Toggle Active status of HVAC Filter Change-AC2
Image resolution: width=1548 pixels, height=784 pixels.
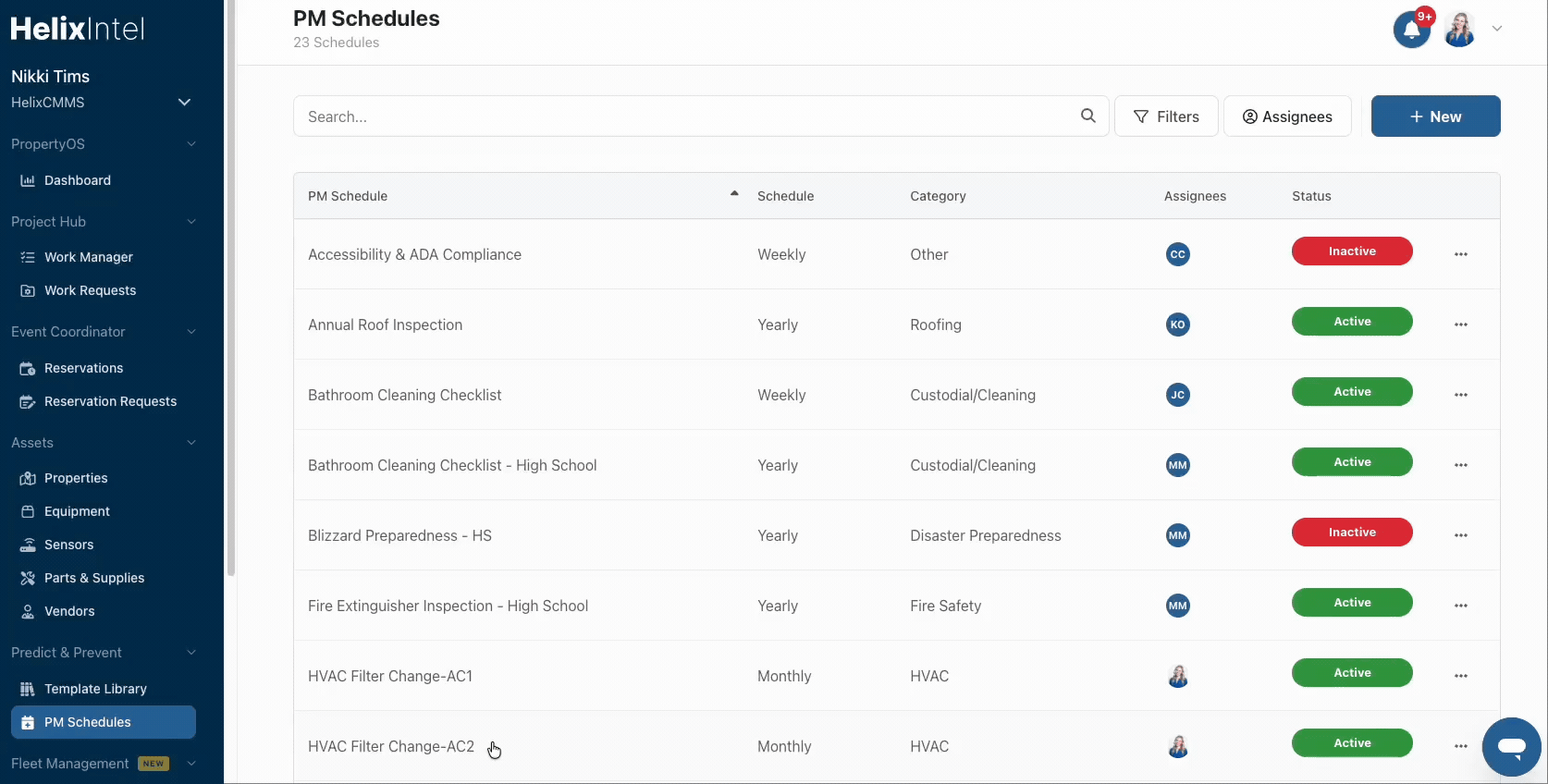pyautogui.click(x=1352, y=743)
